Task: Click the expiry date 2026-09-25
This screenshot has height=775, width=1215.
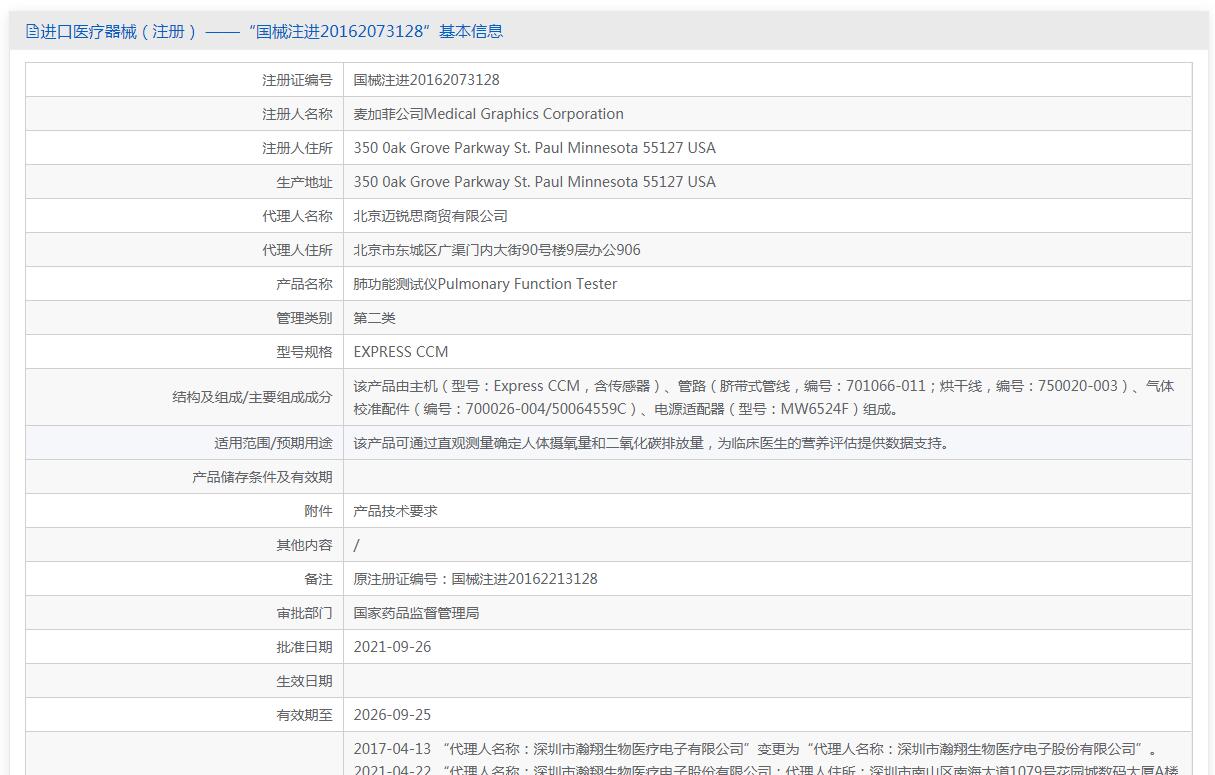Action: coord(392,715)
